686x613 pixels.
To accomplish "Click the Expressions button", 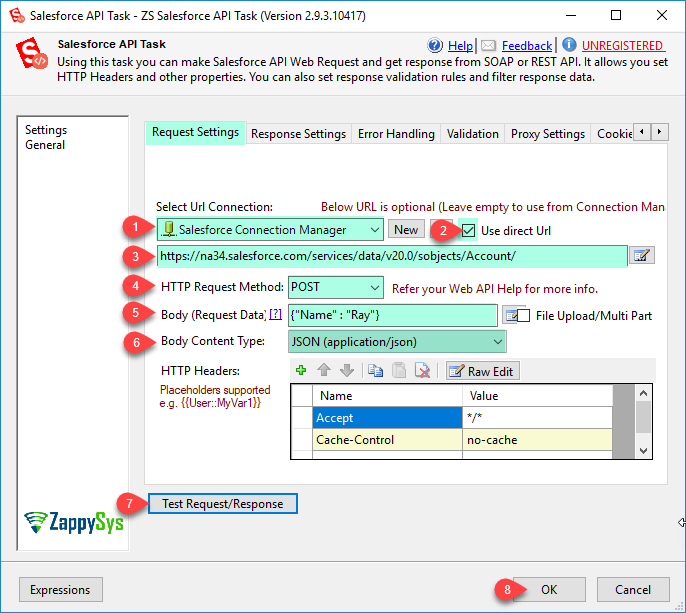I will [x=60, y=589].
